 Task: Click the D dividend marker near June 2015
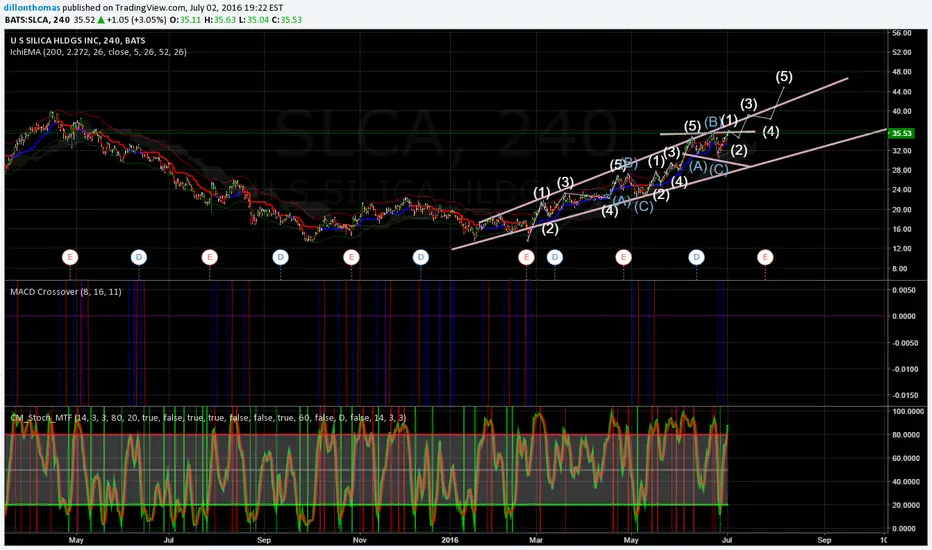[138, 257]
